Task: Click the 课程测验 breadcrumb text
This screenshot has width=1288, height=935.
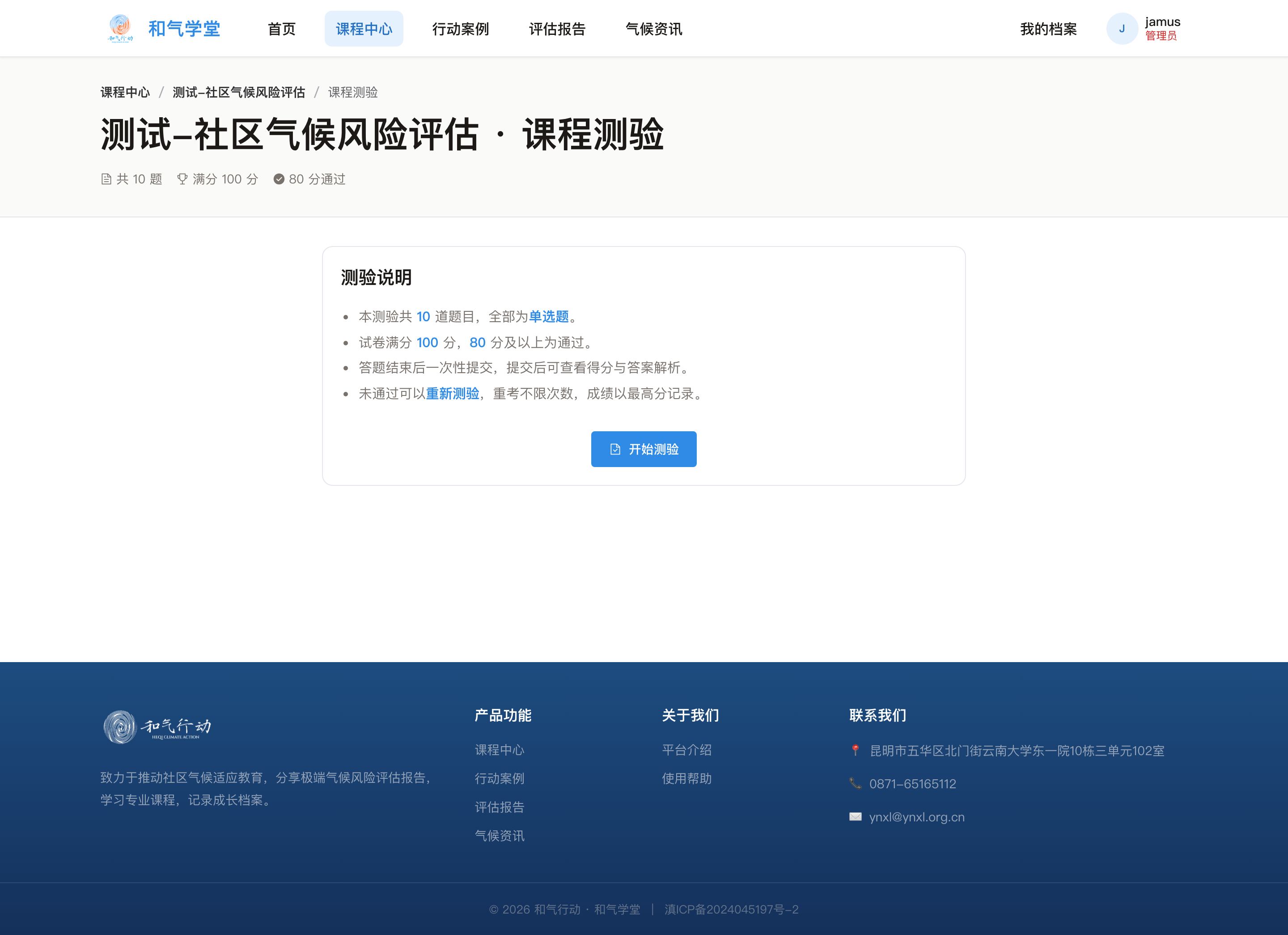Action: coord(353,92)
